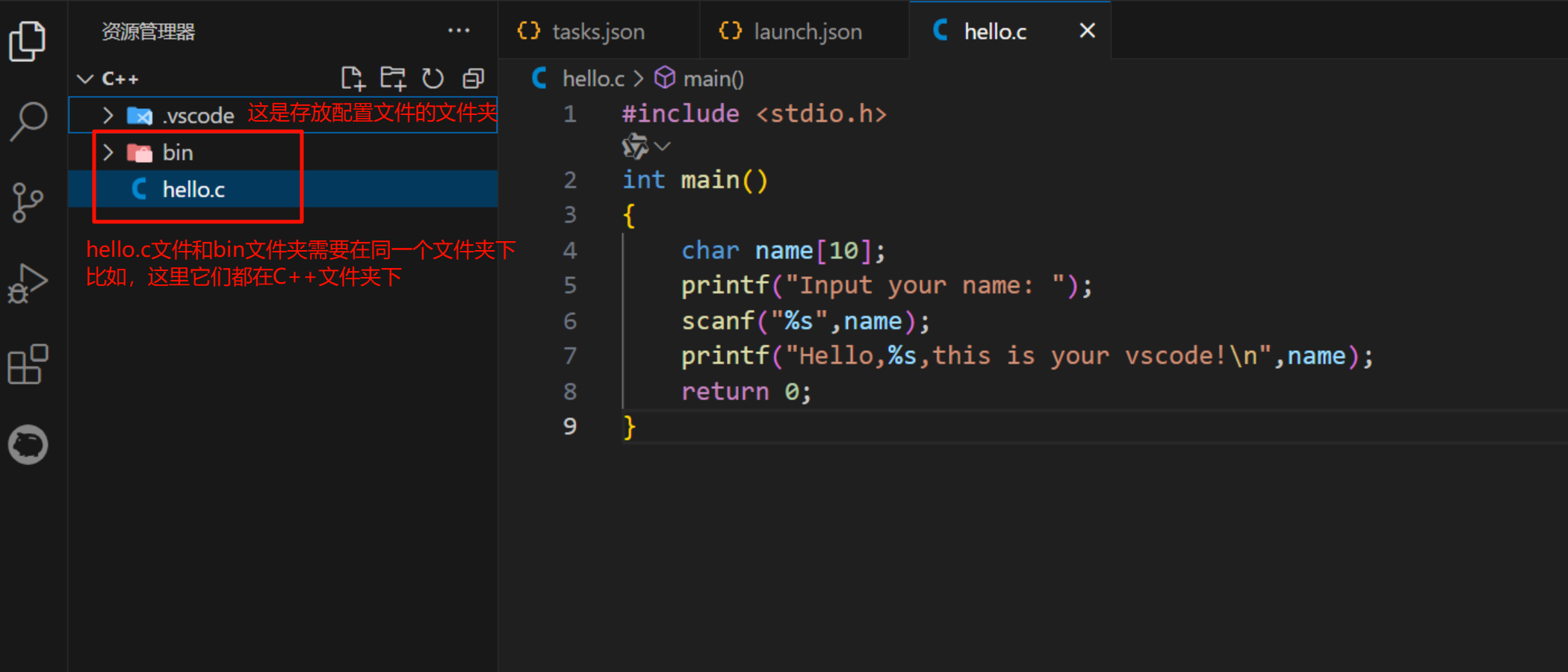The width and height of the screenshot is (1568, 672).
Task: Expand the .vscode folder chevron
Action: [108, 115]
